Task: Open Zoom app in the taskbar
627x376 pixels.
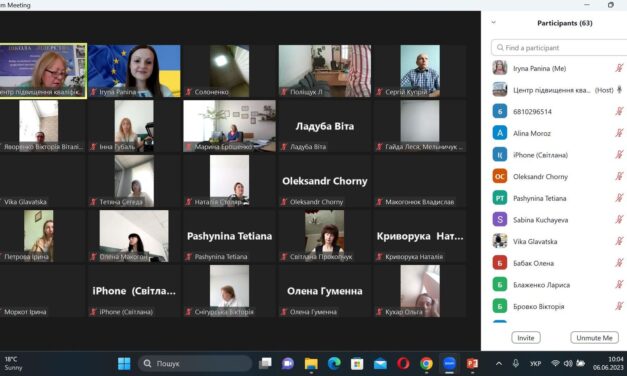Action: pyautogui.click(x=449, y=364)
